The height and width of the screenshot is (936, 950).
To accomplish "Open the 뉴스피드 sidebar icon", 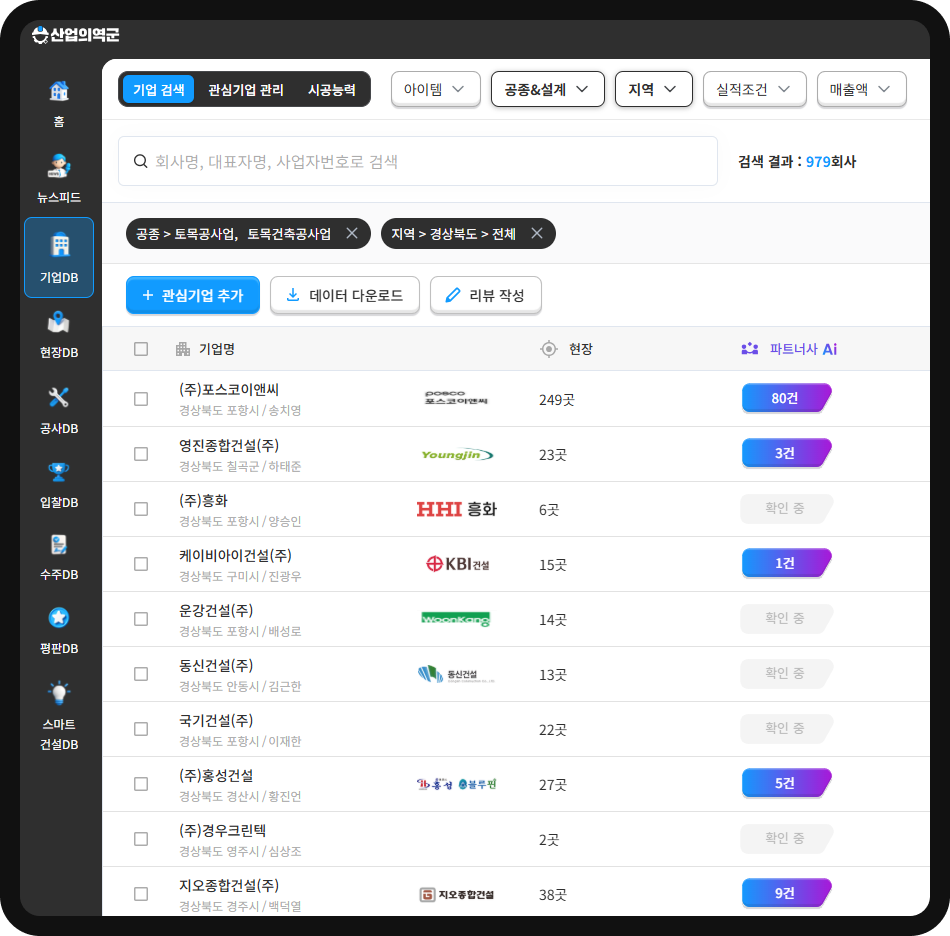I will [x=59, y=166].
